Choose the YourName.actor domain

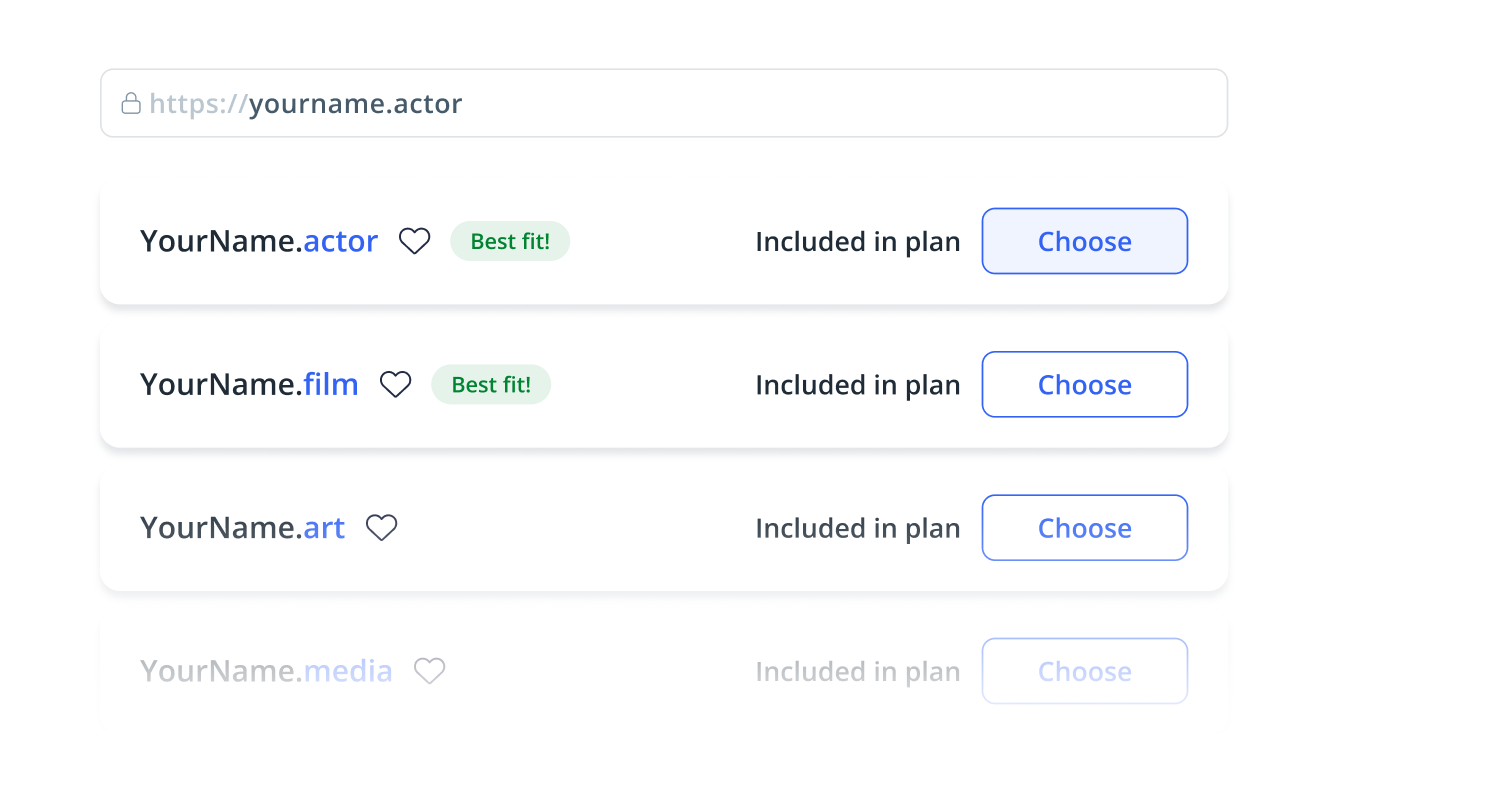1084,241
